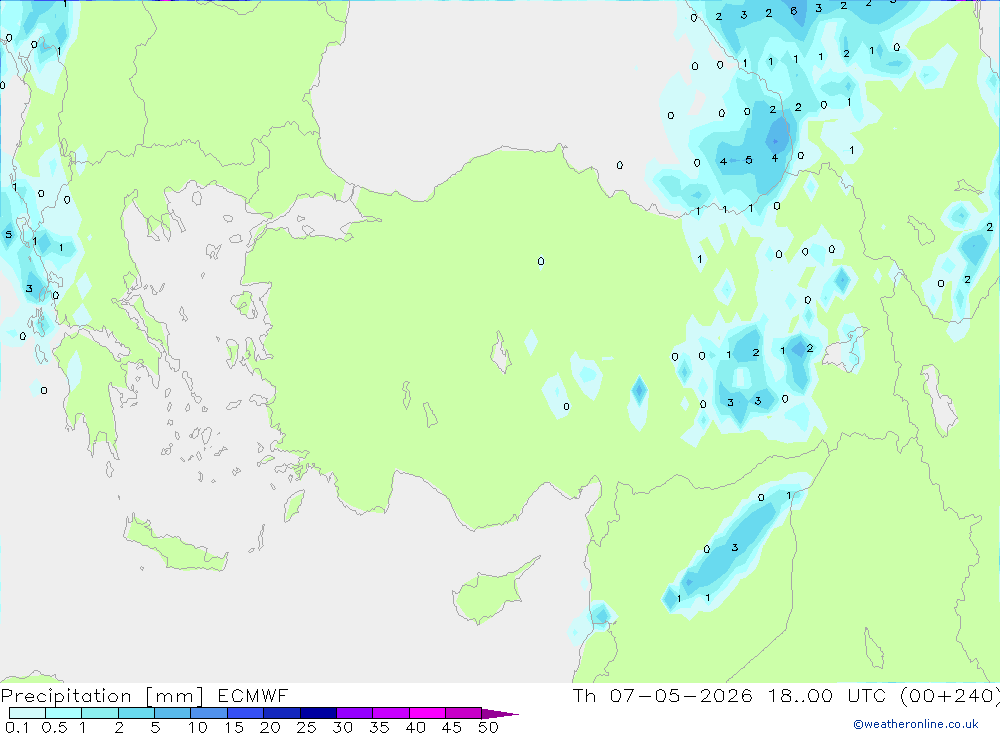Click the 40–45 mm magenta legend swatch

(x=427, y=713)
